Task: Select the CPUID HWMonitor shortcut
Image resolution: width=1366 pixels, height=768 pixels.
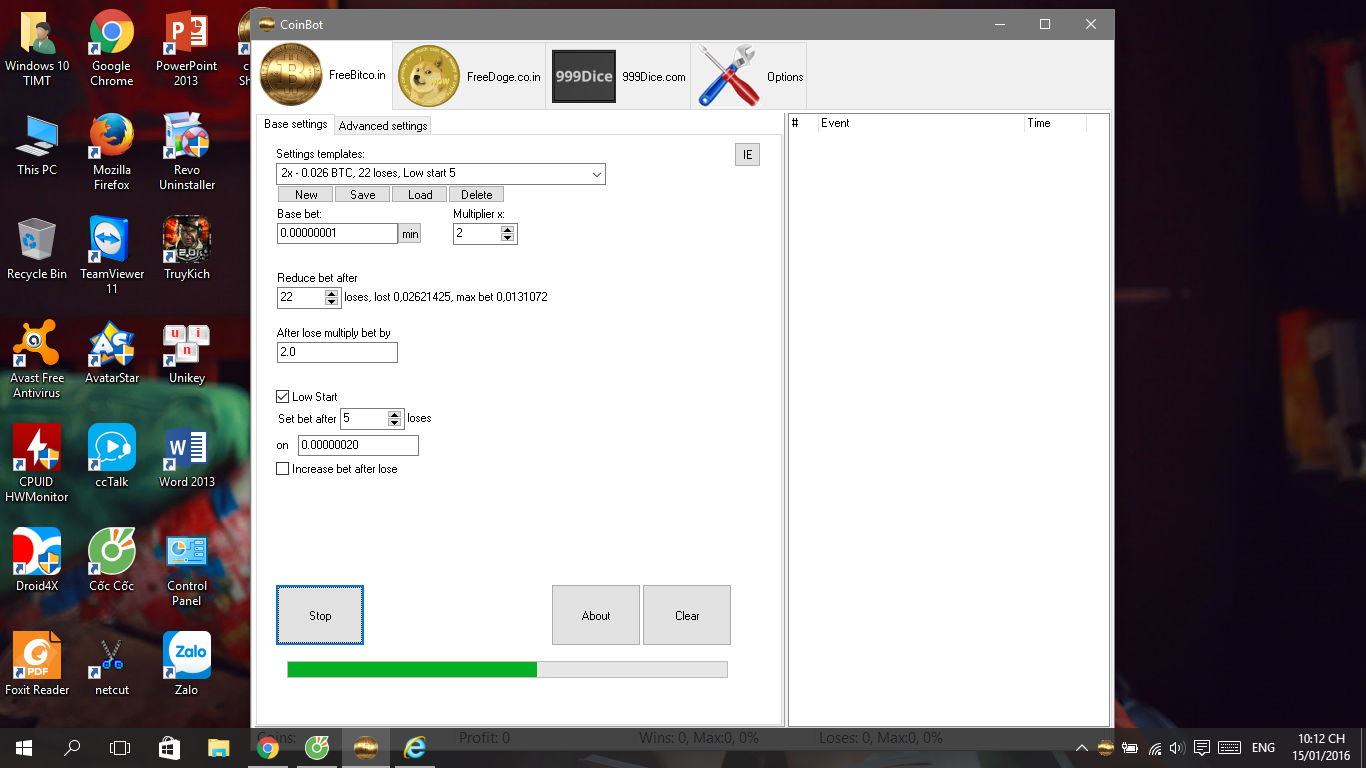Action: click(37, 464)
